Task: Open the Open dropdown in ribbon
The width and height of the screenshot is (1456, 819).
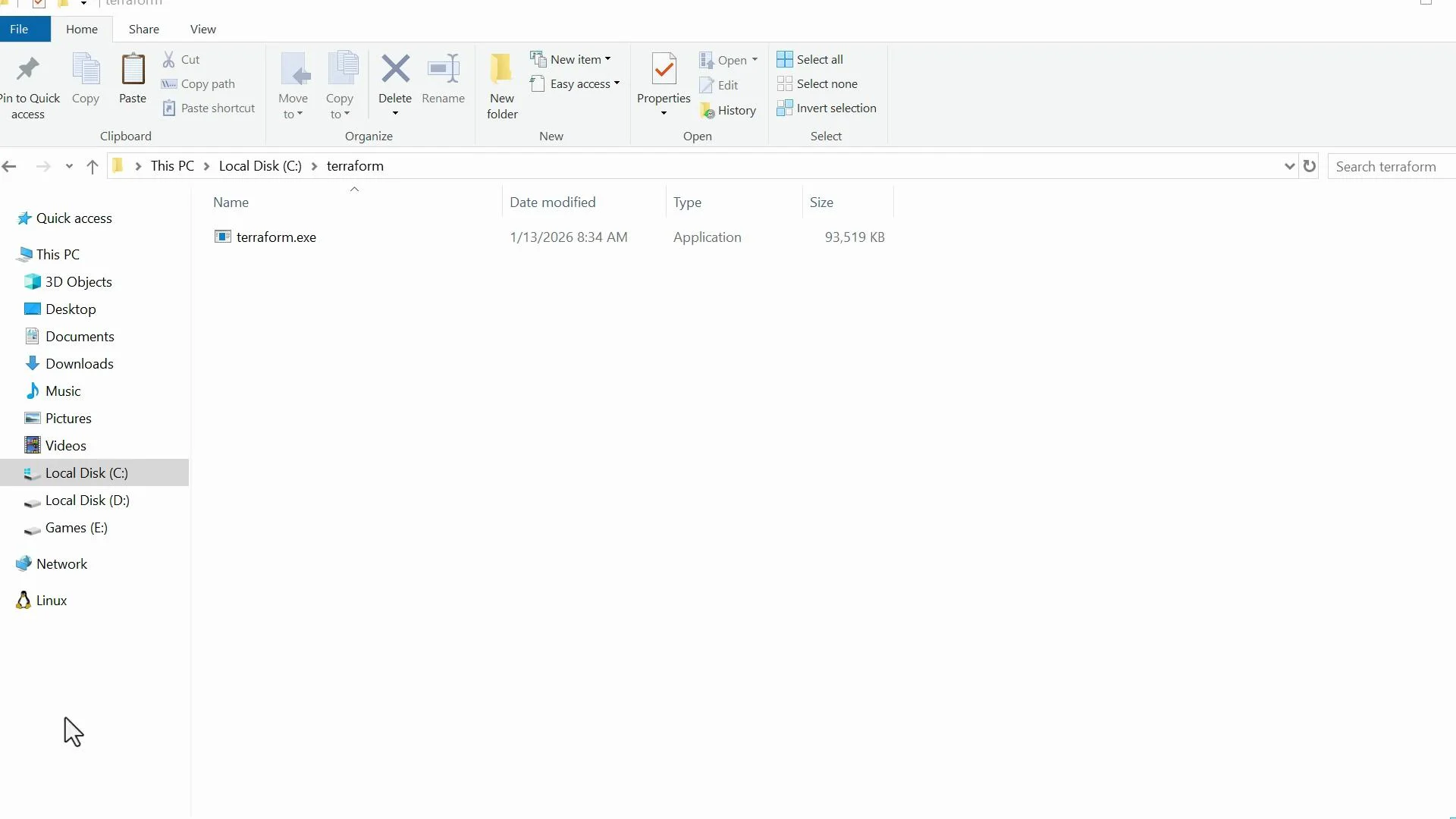Action: pos(729,60)
